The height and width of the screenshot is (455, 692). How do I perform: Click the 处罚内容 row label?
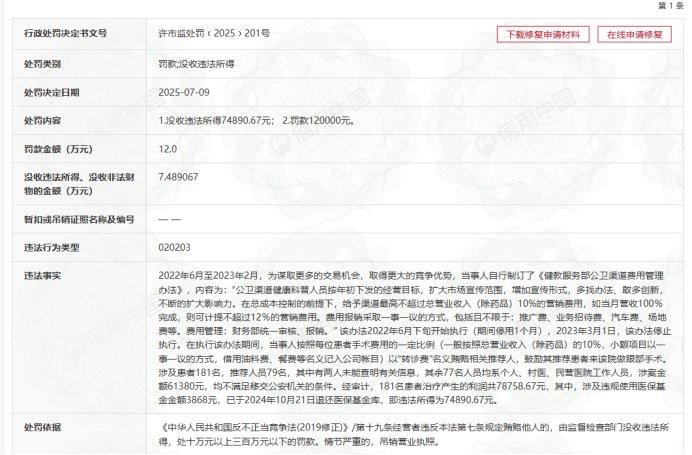(42, 120)
